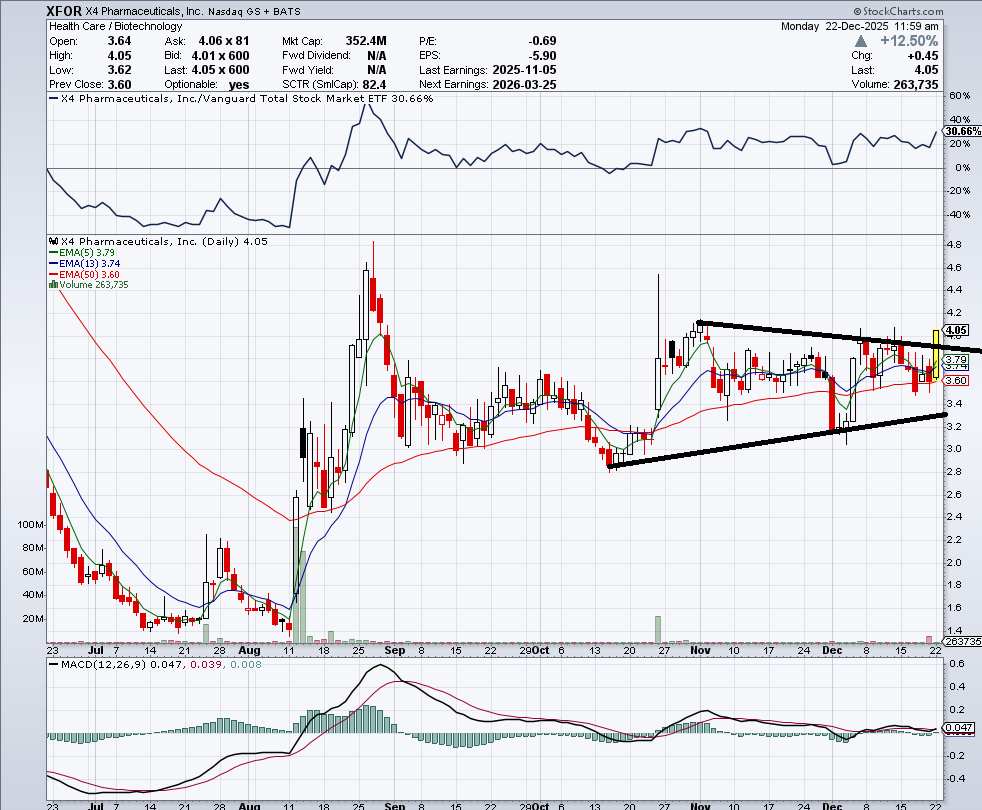Click the red EMA(50) 3.60 legend entry
This screenshot has width=982, height=810.
tap(85, 274)
